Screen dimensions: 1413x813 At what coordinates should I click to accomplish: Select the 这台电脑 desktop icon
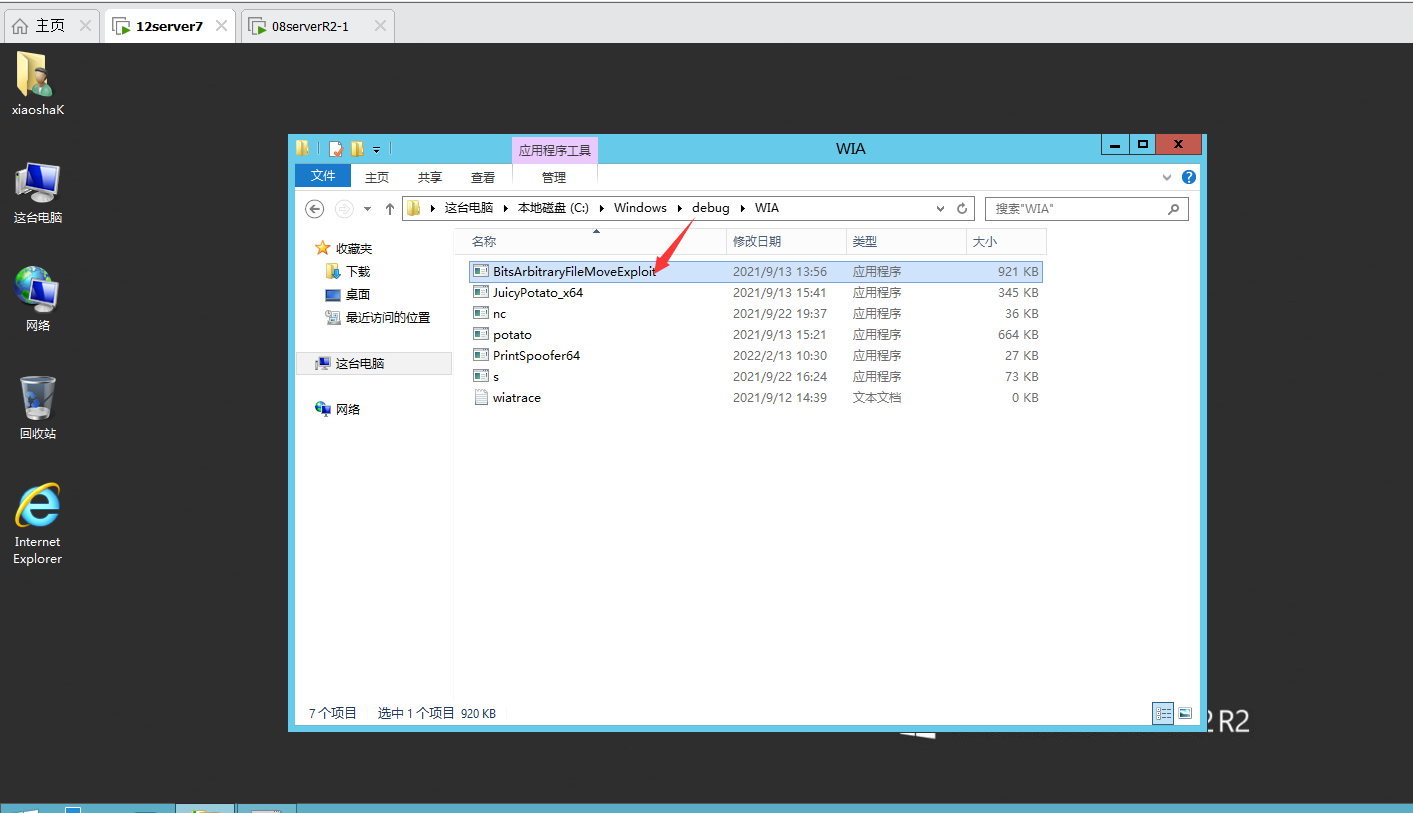click(x=37, y=193)
